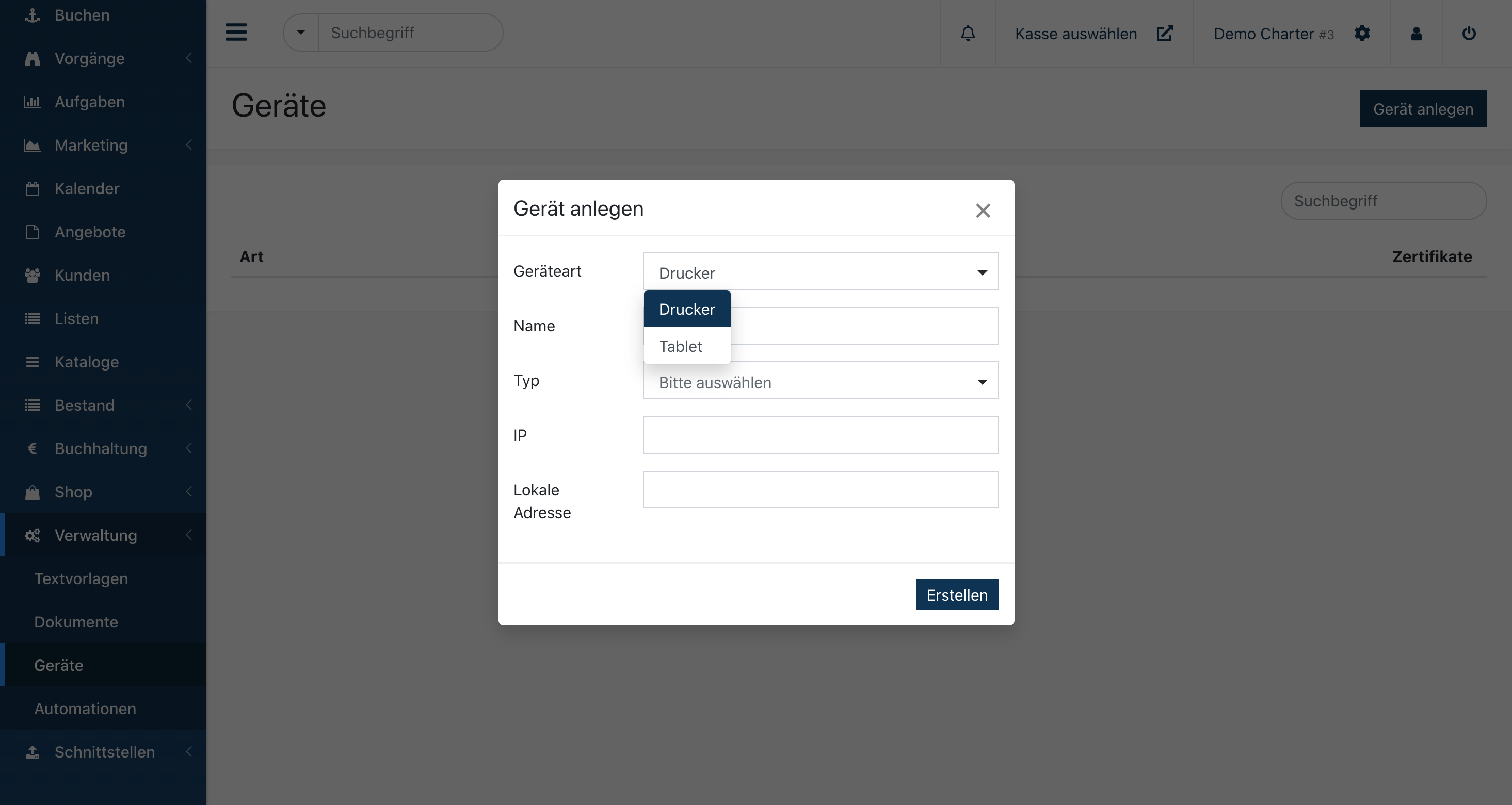Click the calendar icon for Kalender
The image size is (1512, 805).
coord(33,189)
